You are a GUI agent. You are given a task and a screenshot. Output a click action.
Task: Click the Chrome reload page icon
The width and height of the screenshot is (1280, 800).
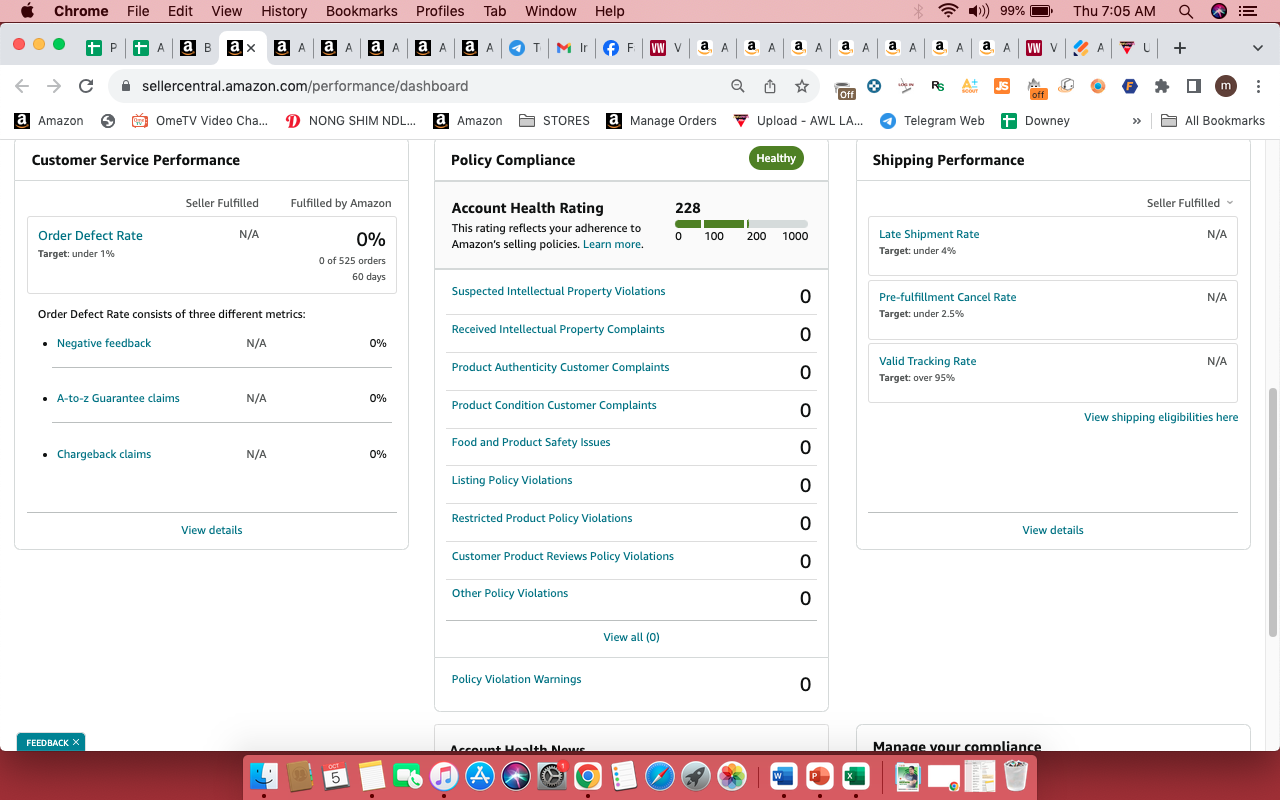86,86
